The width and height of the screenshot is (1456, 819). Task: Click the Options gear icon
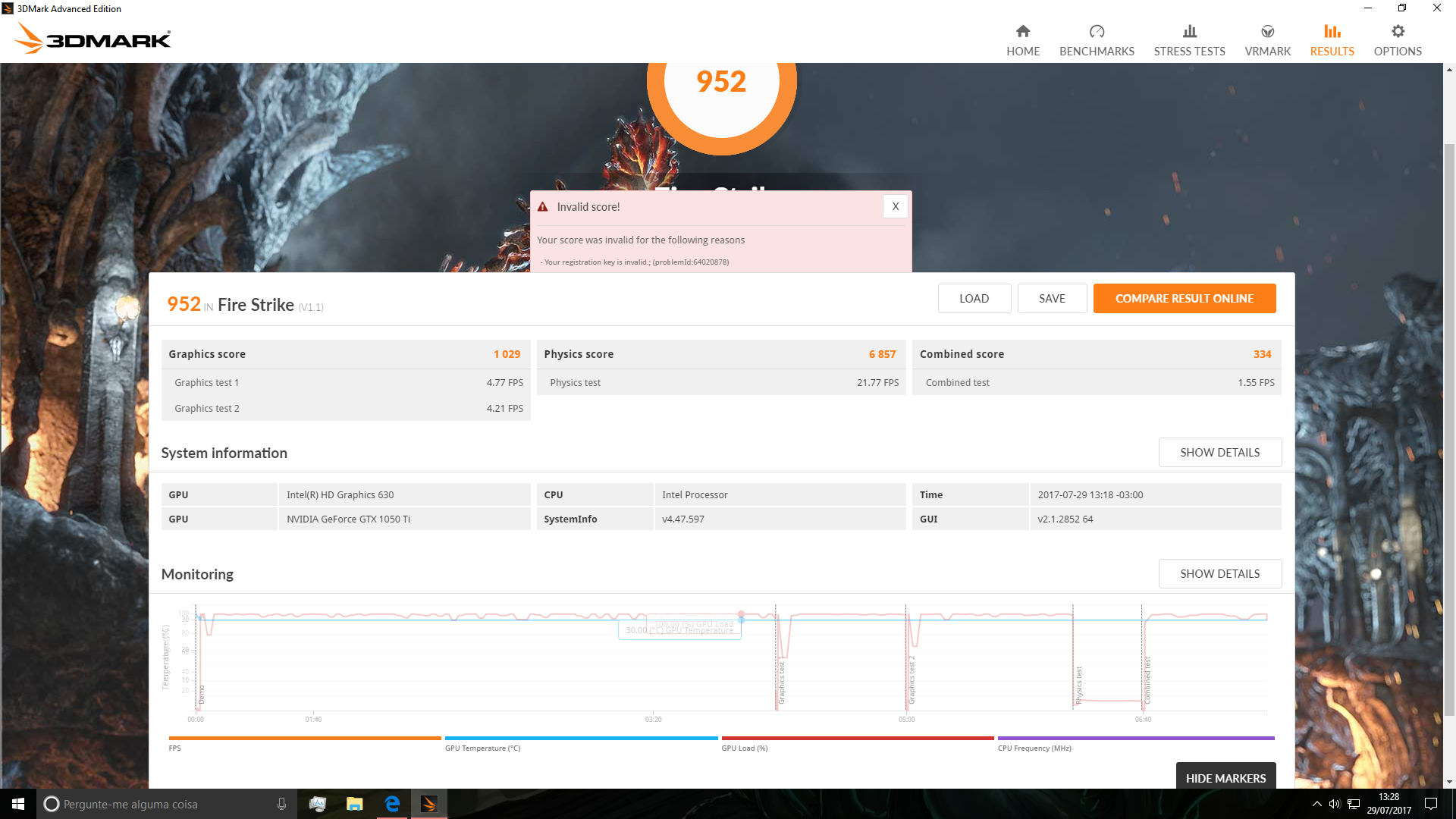1398,31
